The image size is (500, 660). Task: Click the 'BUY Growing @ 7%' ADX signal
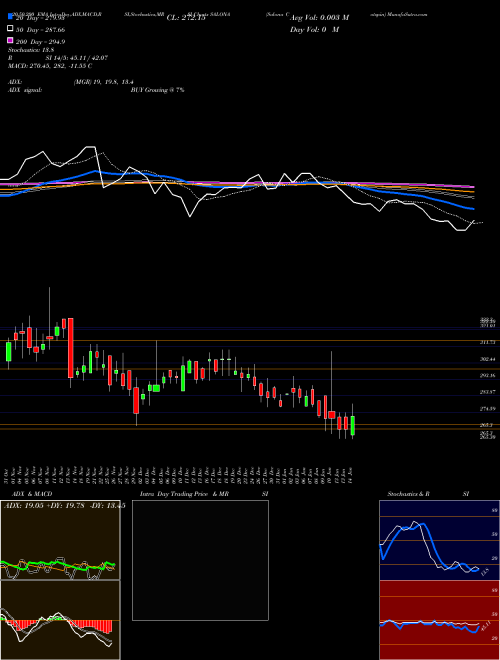[157, 90]
